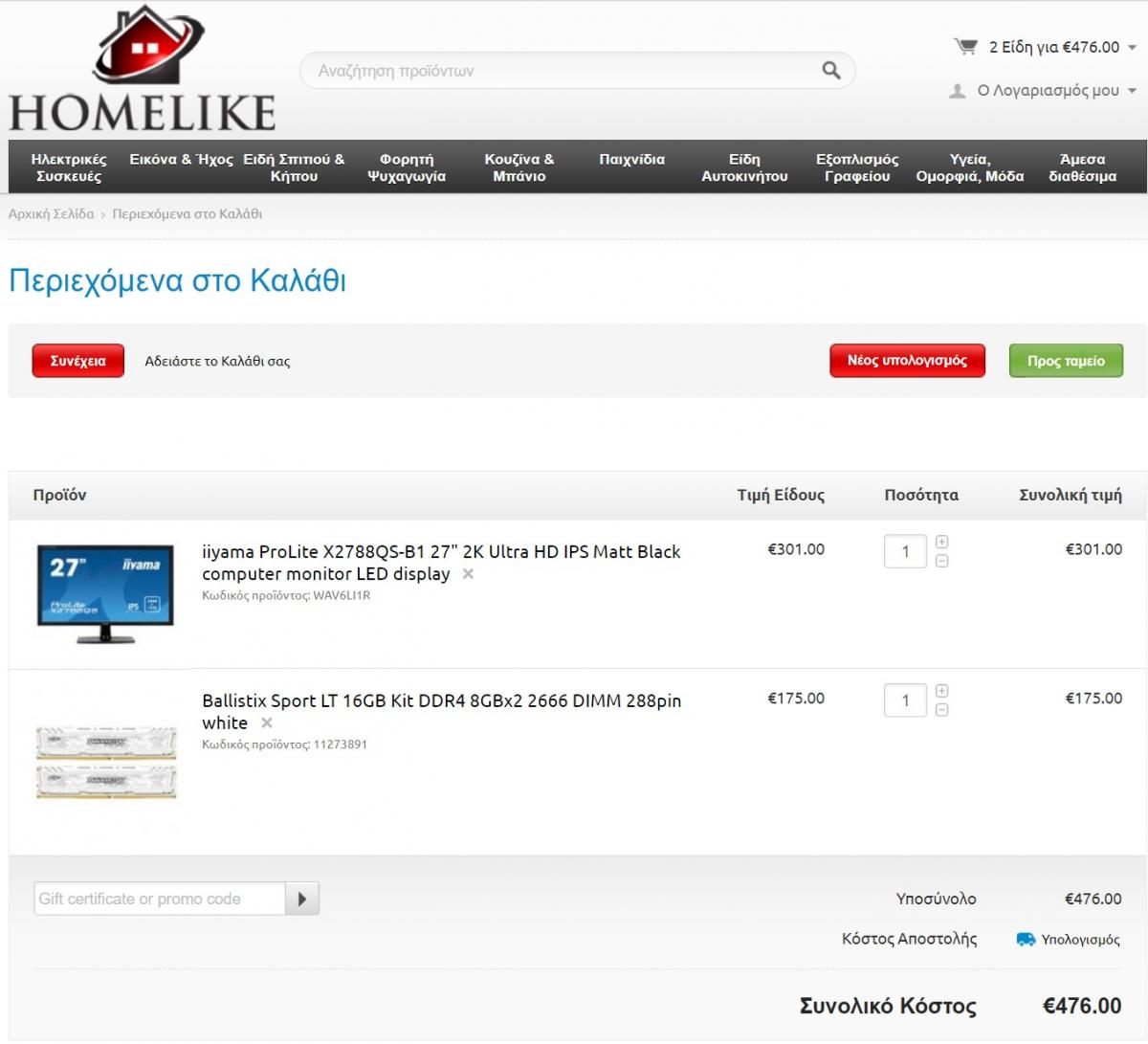Click Περιεχόμενα στο Καλάθι breadcrumb text

(188, 214)
